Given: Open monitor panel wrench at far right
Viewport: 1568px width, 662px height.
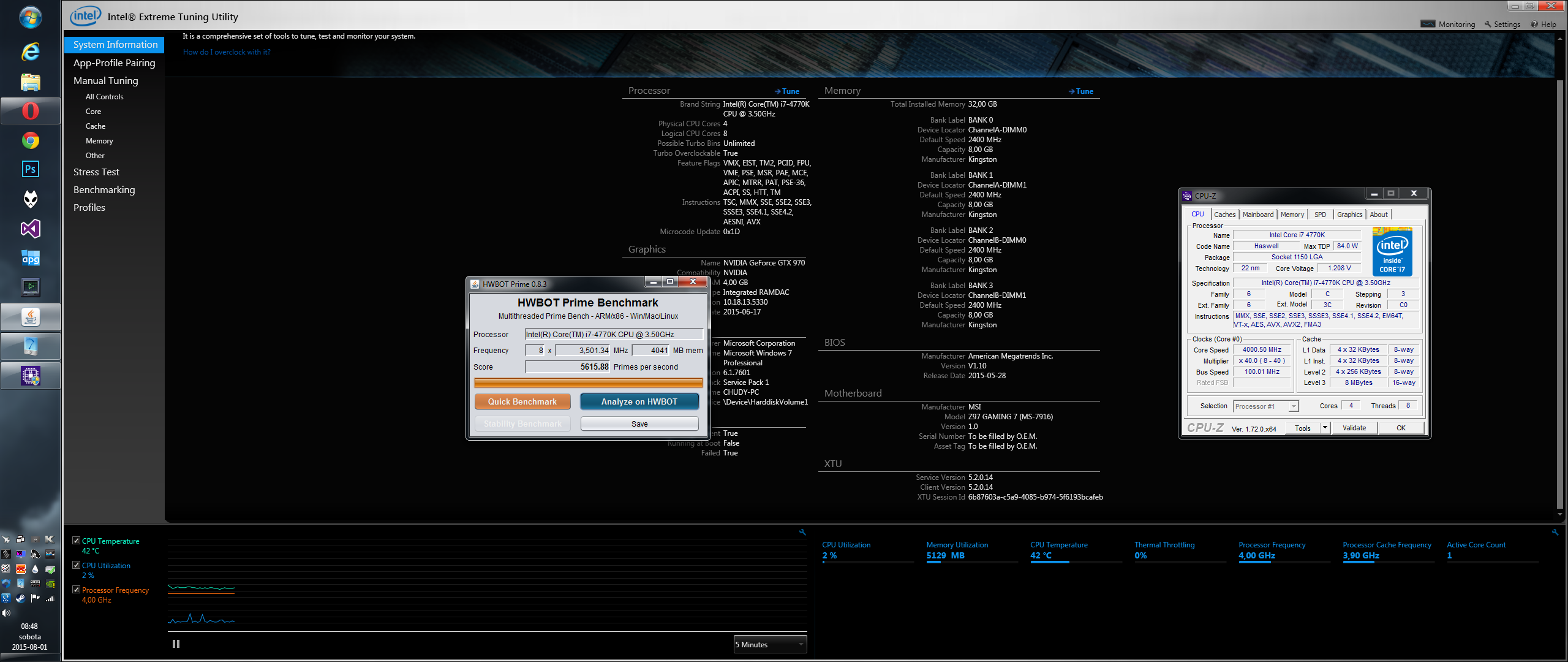Looking at the screenshot, I should pos(1555,532).
